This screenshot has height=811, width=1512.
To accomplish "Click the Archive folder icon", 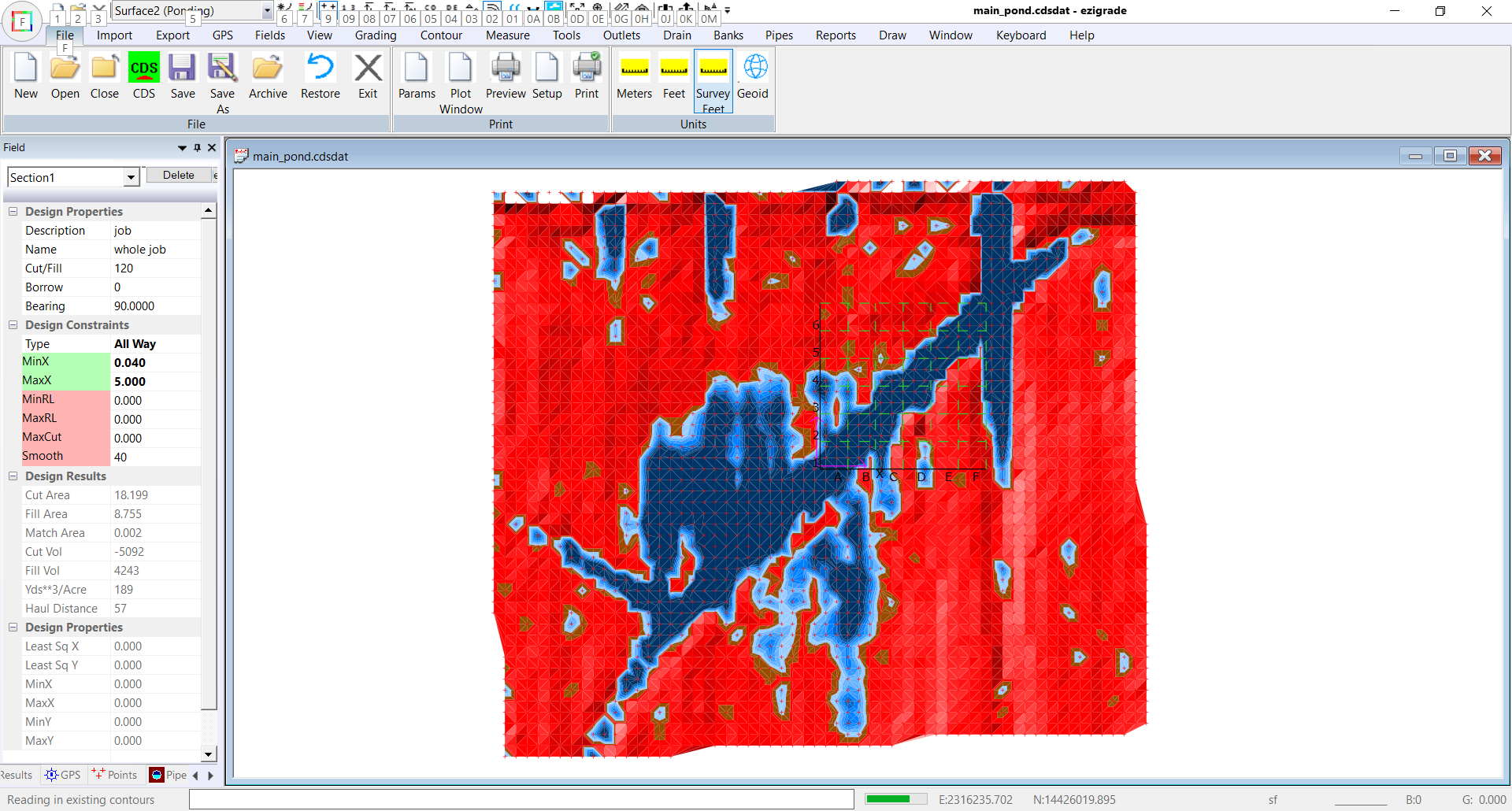I will click(x=268, y=69).
